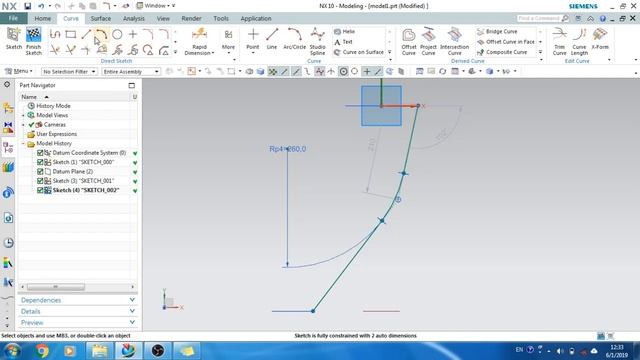The height and width of the screenshot is (360, 640).
Task: Switch to the Analysis ribbon tab
Action: tap(133, 18)
